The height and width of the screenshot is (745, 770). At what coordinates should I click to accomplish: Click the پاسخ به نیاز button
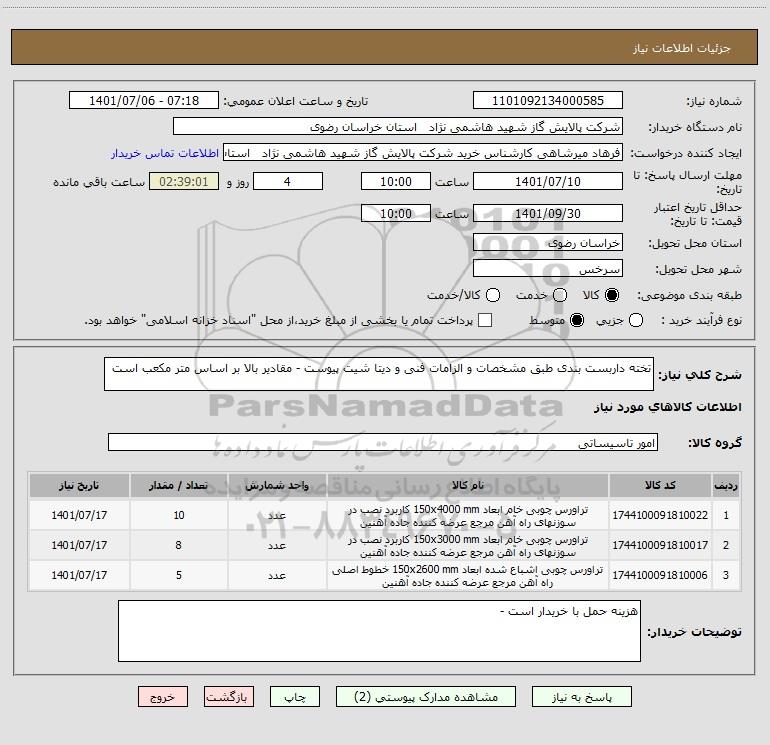click(x=582, y=697)
